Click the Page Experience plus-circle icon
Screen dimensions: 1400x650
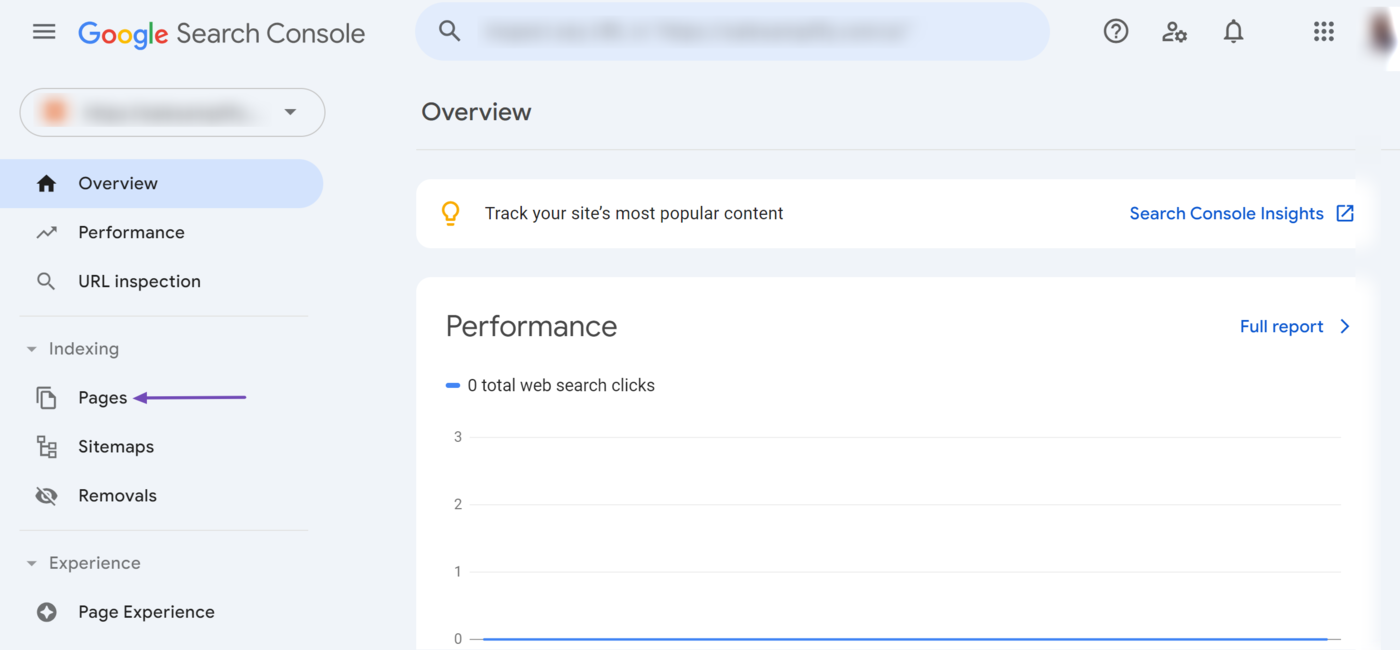click(x=46, y=612)
